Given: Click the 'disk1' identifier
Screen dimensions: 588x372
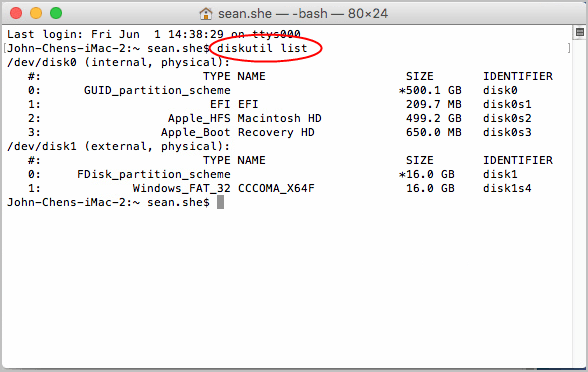Looking at the screenshot, I should coord(500,174).
